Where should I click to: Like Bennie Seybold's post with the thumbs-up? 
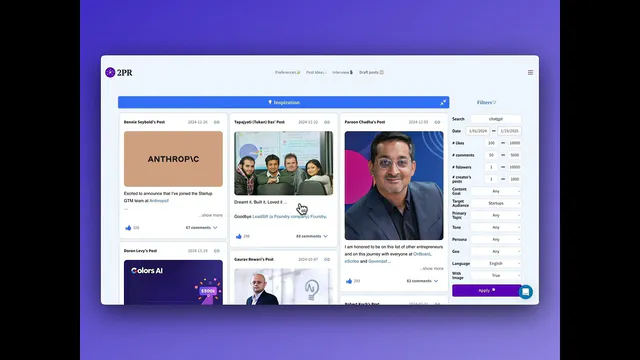pos(128,228)
